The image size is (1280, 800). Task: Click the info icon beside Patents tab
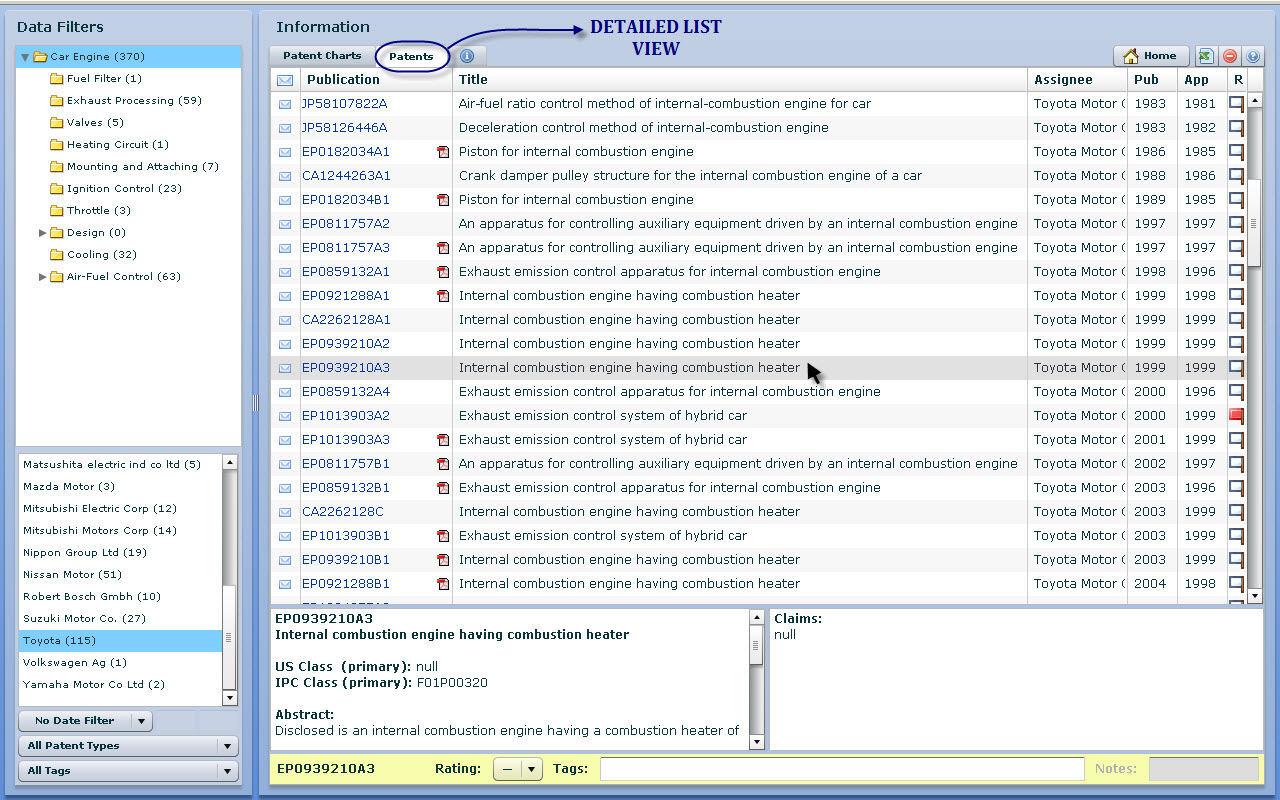pos(466,56)
